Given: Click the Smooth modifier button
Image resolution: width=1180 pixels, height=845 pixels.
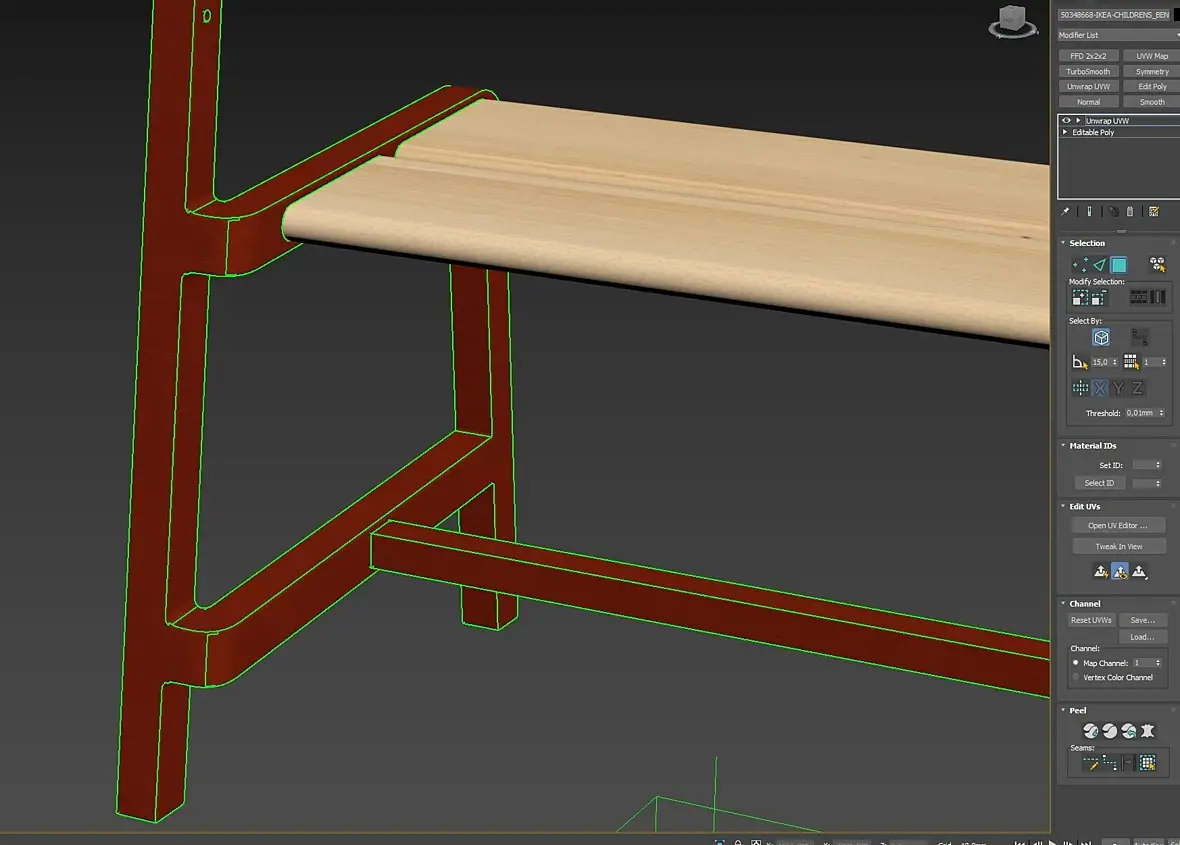Looking at the screenshot, I should pos(1152,102).
